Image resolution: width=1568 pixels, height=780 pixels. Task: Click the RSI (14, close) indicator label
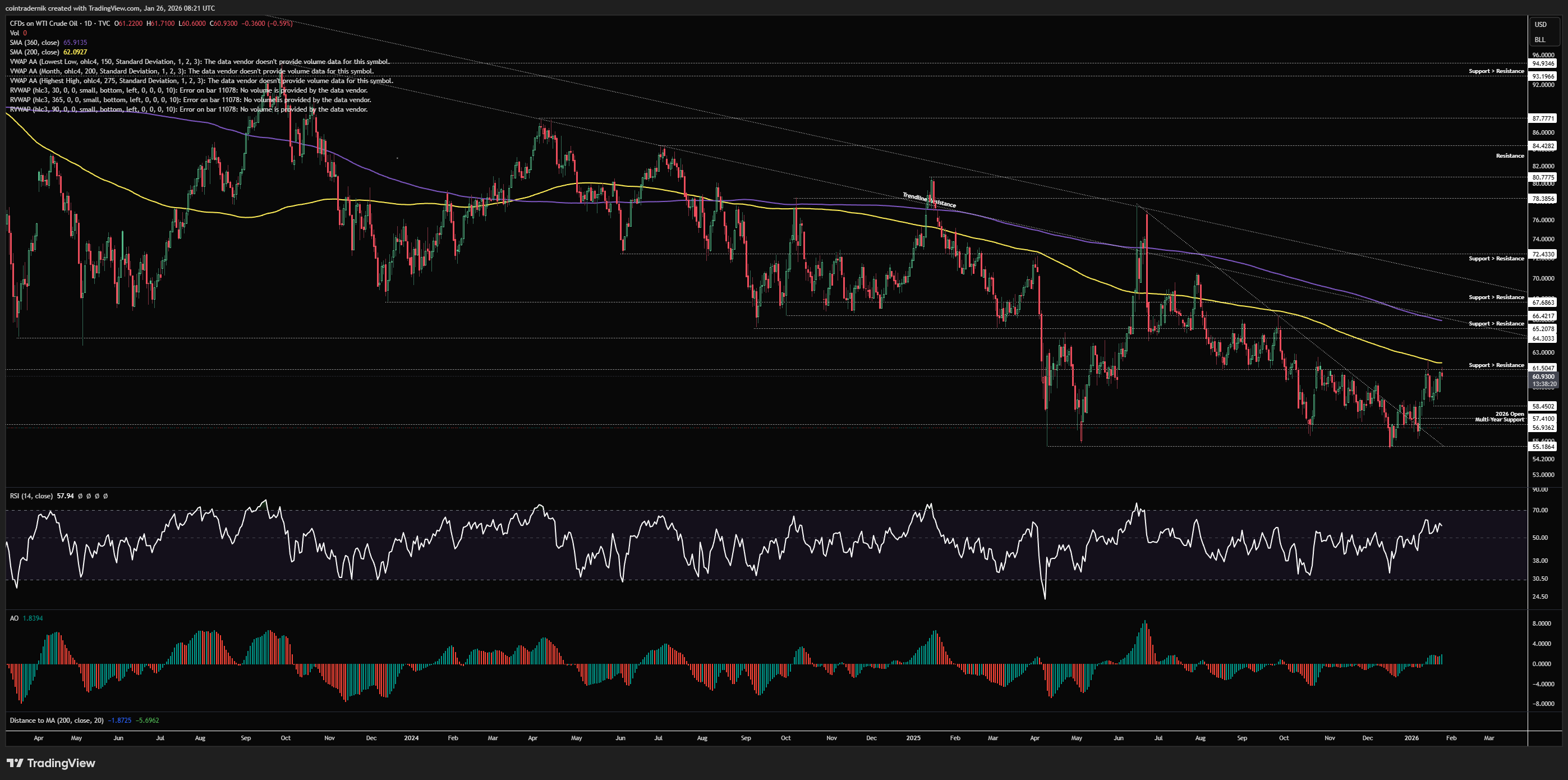[31, 496]
